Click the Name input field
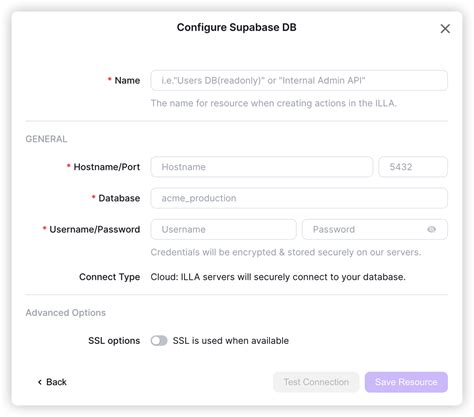Image resolution: width=474 pixels, height=417 pixels. 299,80
